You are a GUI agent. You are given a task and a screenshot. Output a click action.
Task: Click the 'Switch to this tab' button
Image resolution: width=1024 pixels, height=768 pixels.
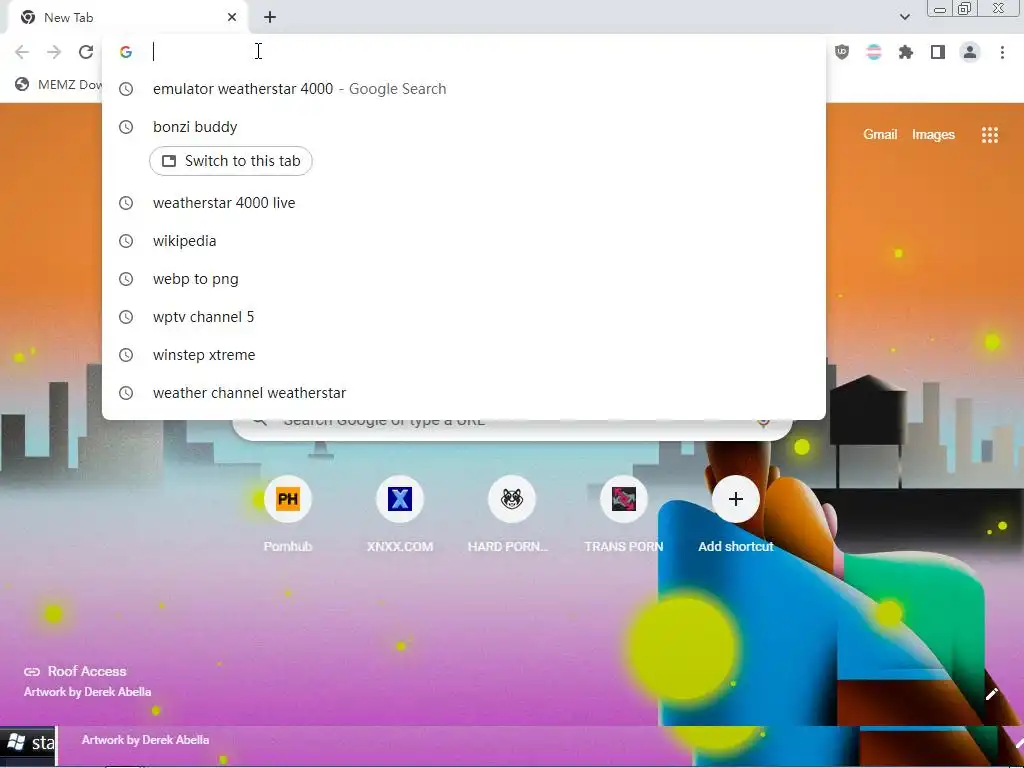coord(231,161)
